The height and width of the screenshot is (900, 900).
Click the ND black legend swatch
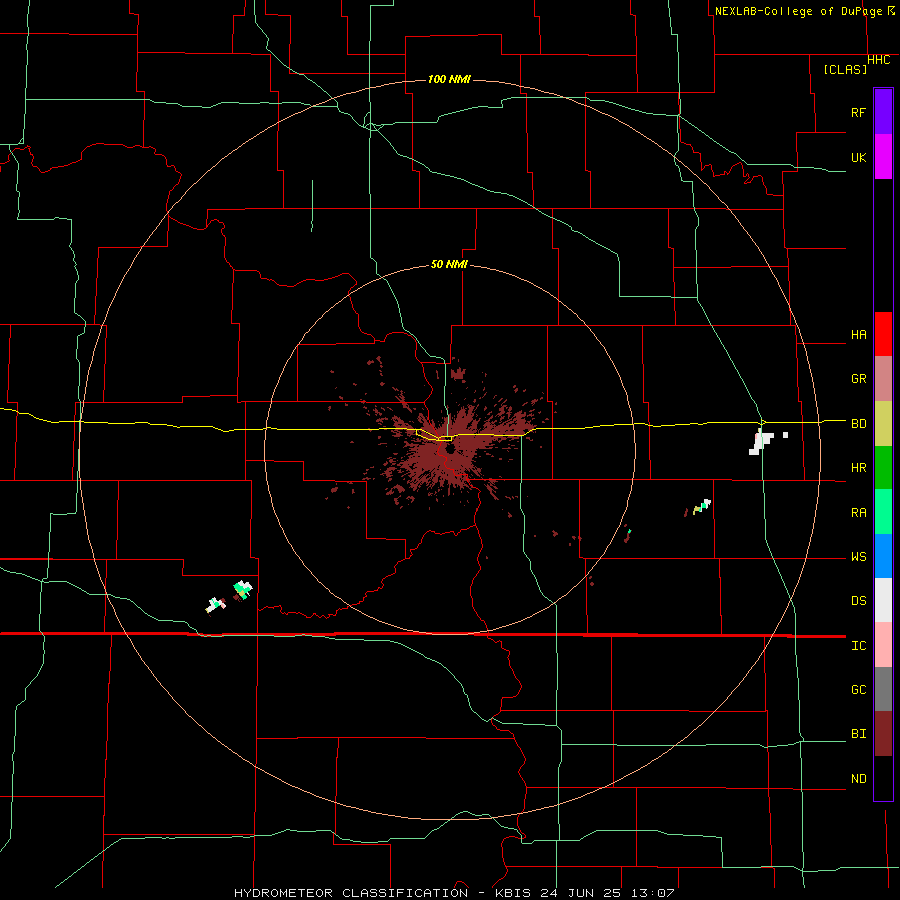point(883,778)
